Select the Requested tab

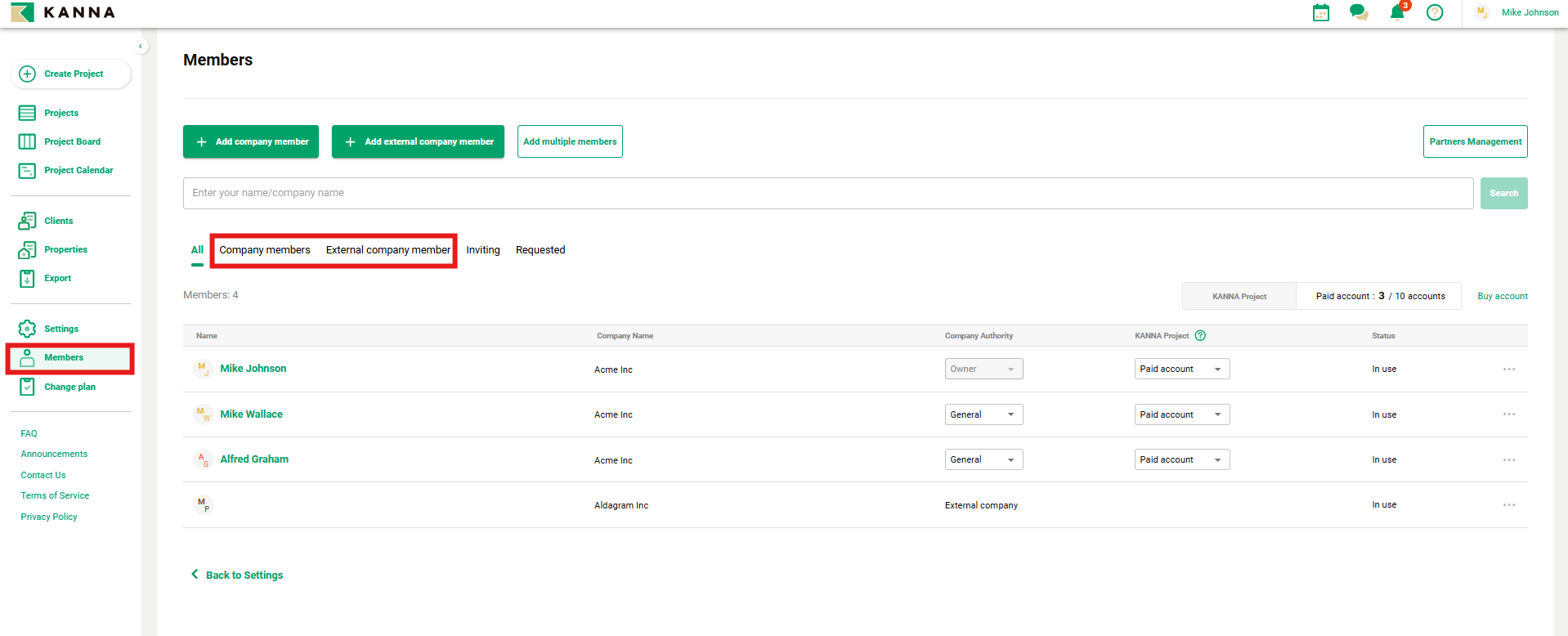540,250
